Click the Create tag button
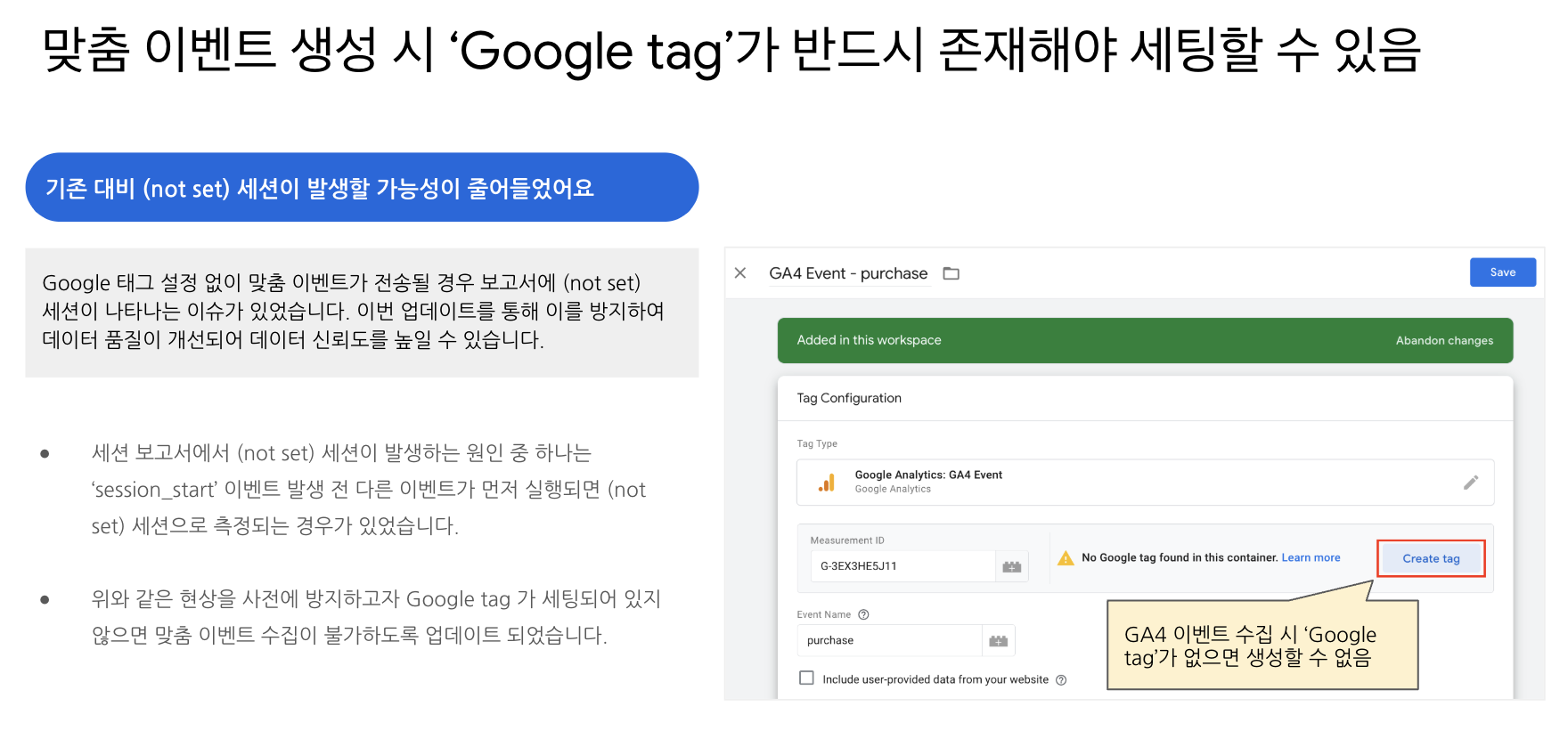The height and width of the screenshot is (739, 1568). tap(1431, 558)
